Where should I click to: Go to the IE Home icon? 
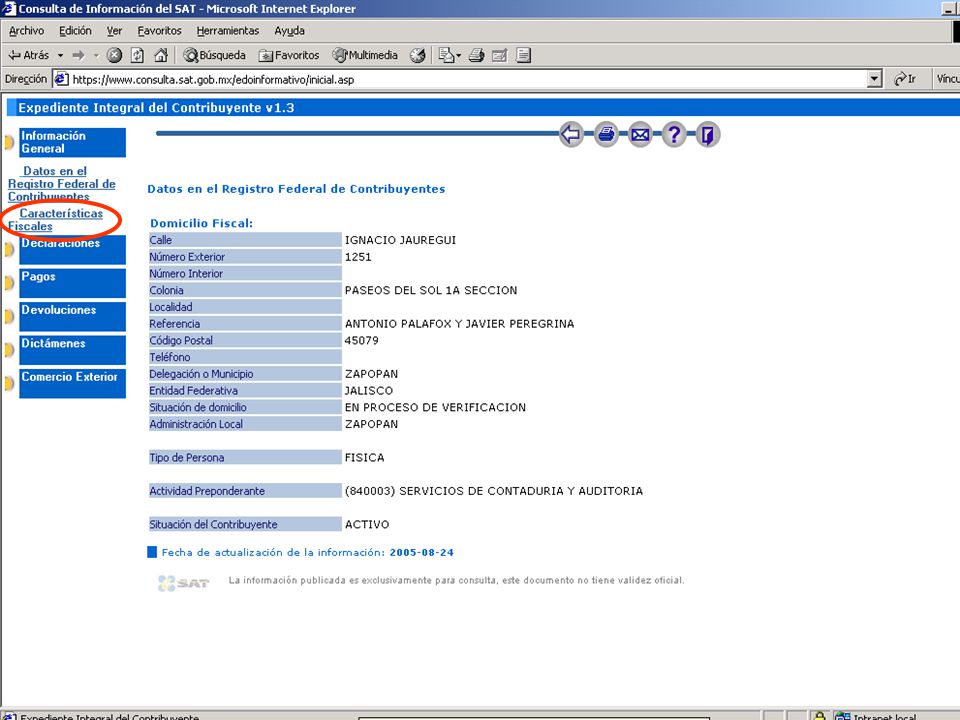coord(160,55)
